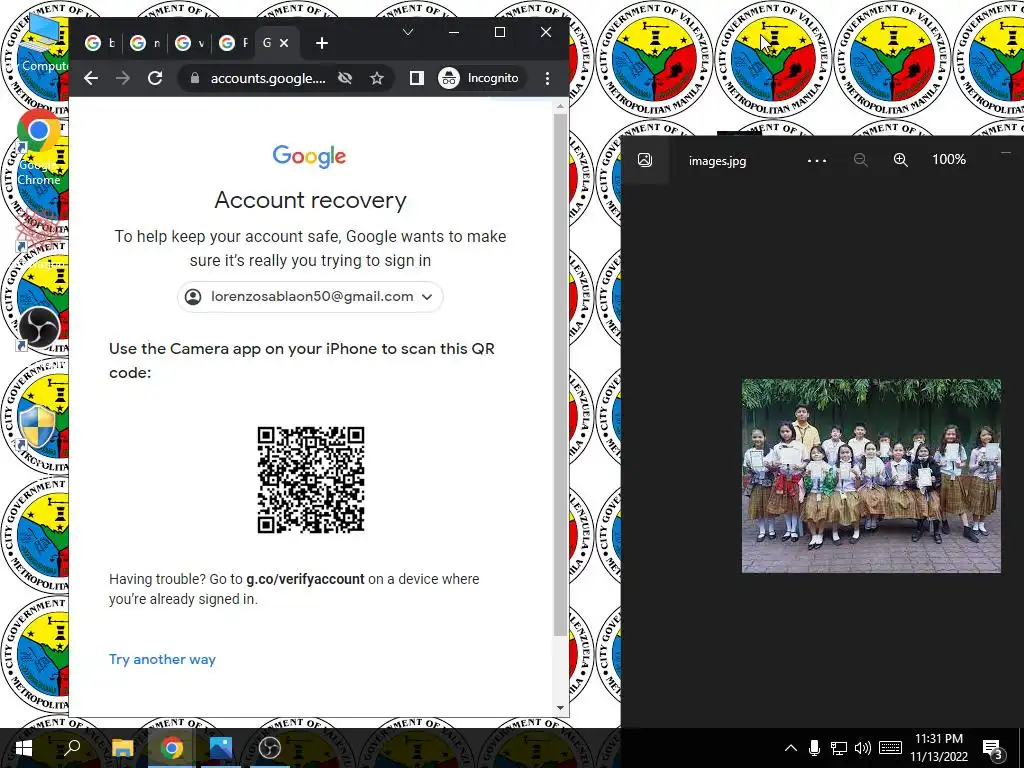Click the forward navigation arrow in Chrome
1024x768 pixels.
coord(123,78)
